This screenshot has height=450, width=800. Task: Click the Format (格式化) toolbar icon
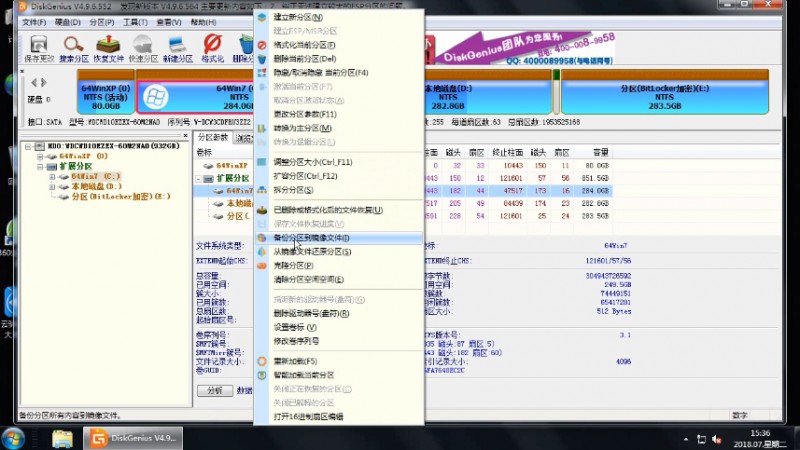212,49
